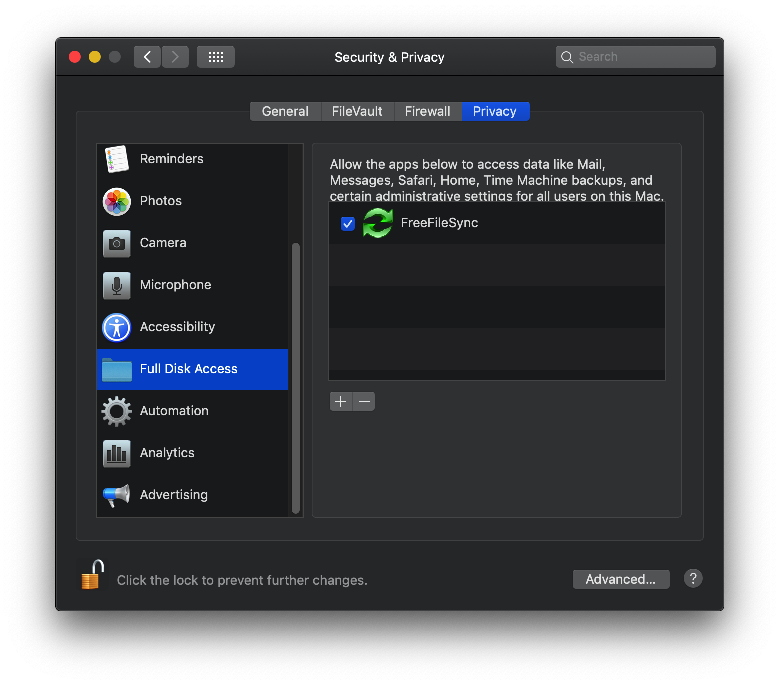Select the FreeFileSync app row
Viewport: 780px width, 685px height.
tap(496, 223)
